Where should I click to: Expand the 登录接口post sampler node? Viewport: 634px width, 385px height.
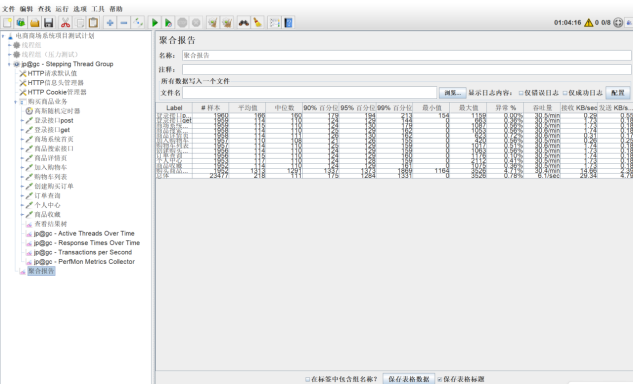click(x=22, y=121)
